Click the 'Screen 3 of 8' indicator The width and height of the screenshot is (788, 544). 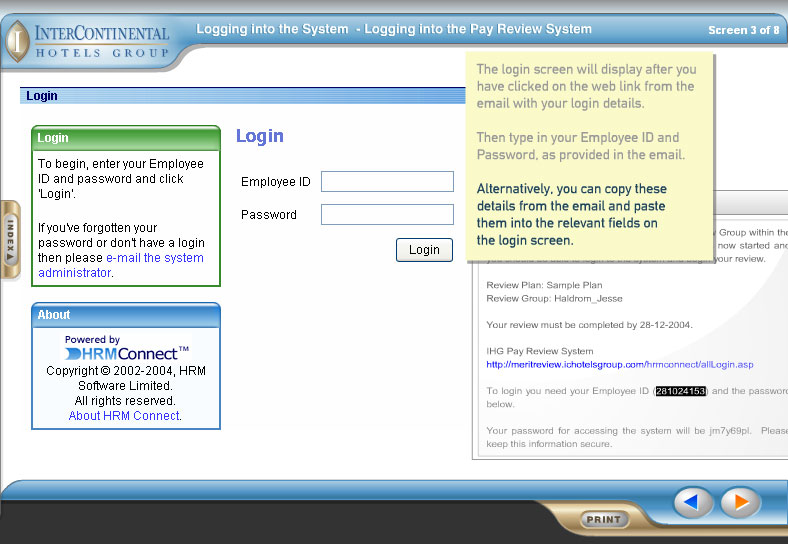click(x=743, y=30)
